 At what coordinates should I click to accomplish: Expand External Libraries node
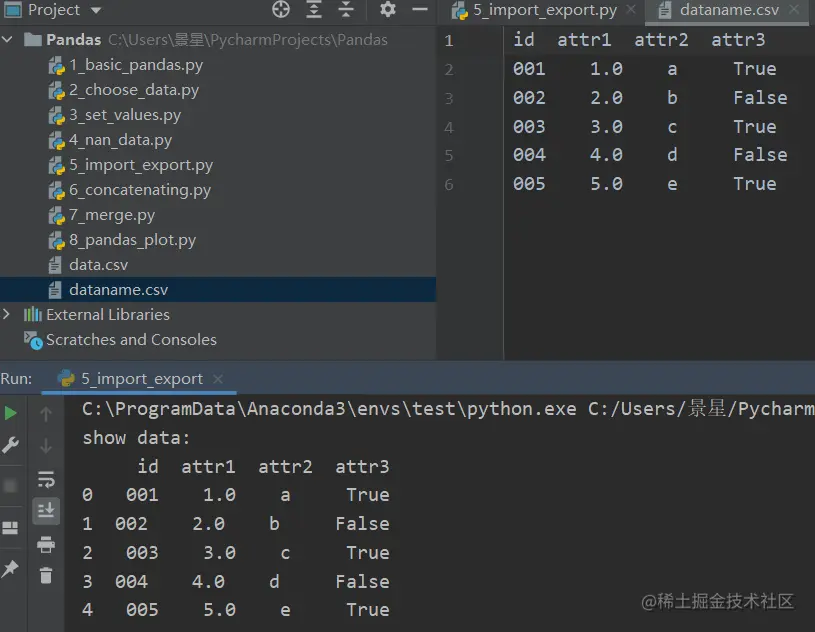[6, 314]
